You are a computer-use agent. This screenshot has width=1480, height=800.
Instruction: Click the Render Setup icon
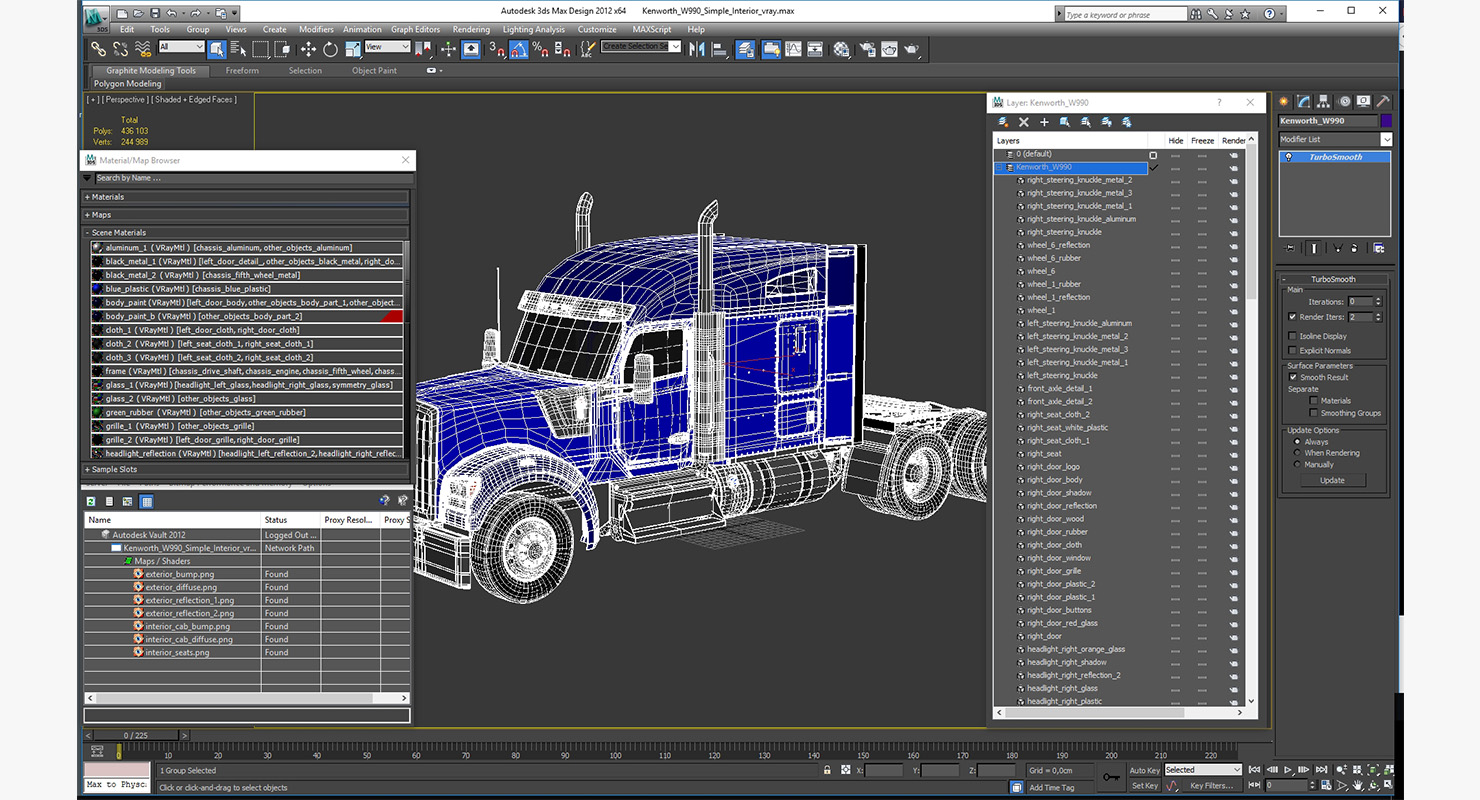(x=867, y=49)
